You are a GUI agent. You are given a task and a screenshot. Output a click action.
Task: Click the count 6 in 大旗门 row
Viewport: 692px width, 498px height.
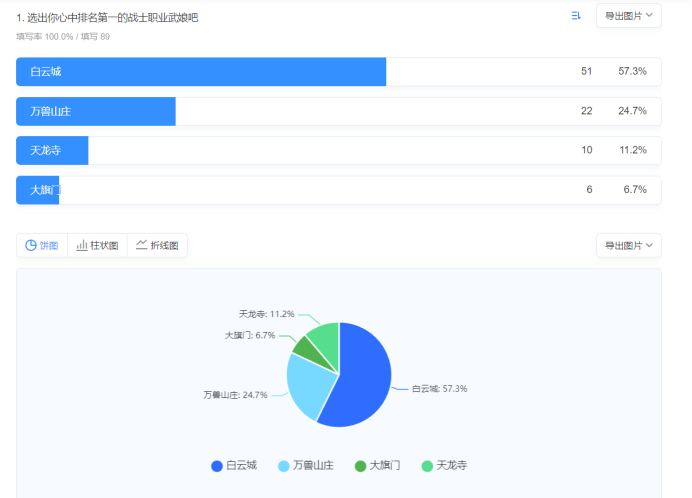pyautogui.click(x=589, y=189)
